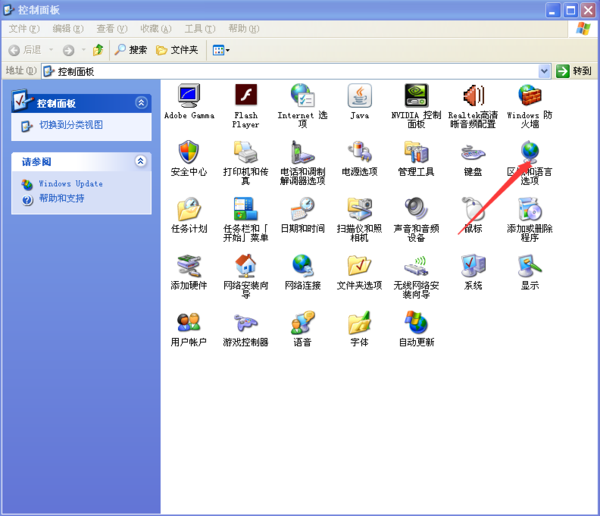Open the Windows 防火墙 icon
The width and height of the screenshot is (600, 516).
[x=530, y=95]
